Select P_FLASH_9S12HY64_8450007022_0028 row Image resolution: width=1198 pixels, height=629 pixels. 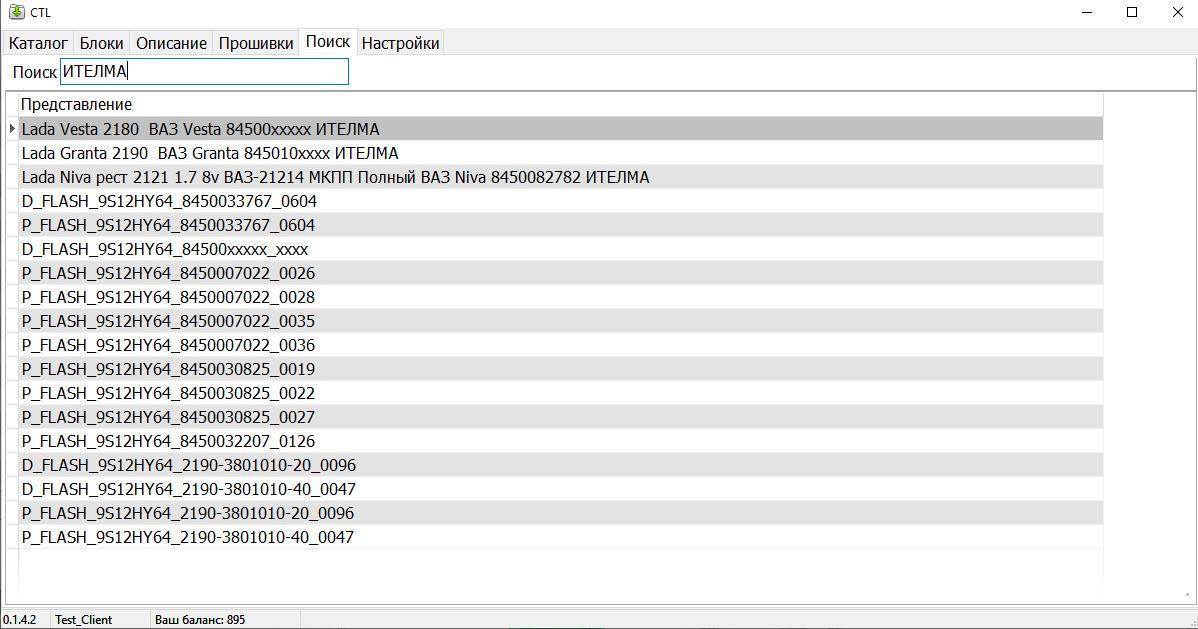[x=561, y=297]
